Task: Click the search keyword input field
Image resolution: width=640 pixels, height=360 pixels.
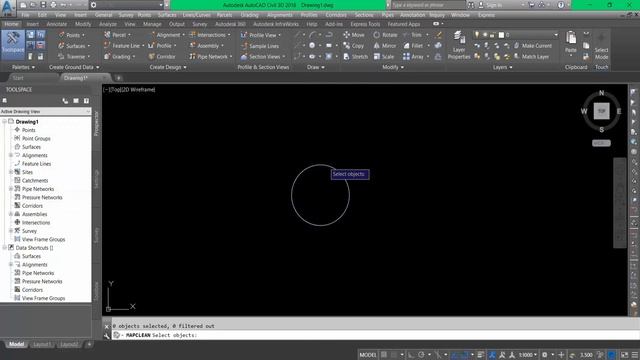Action: [x=429, y=5]
